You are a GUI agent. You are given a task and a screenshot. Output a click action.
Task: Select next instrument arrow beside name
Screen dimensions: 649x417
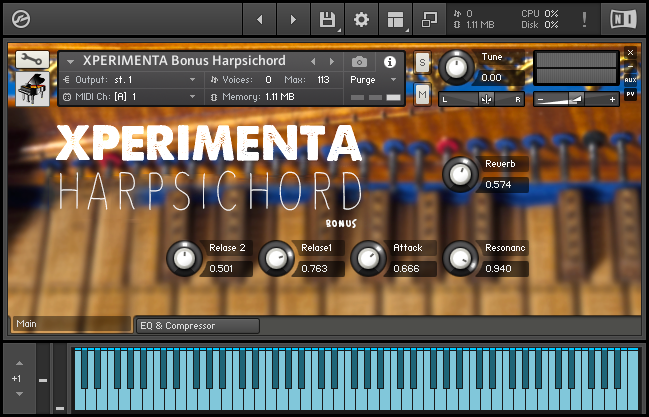coord(332,62)
